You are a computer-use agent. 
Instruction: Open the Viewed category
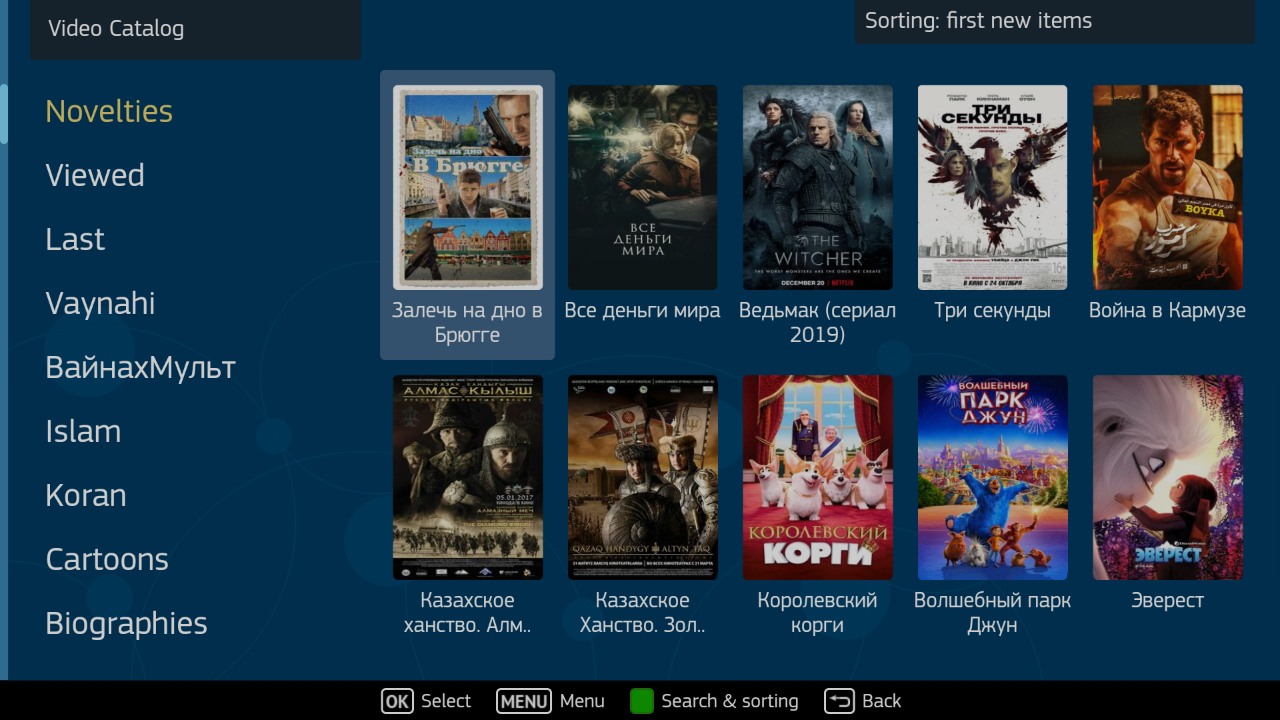(x=95, y=175)
